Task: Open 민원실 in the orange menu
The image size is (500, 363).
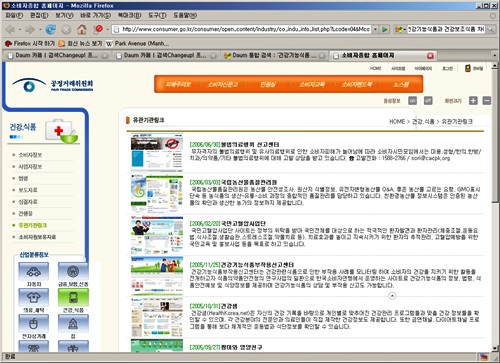Action: [268, 84]
